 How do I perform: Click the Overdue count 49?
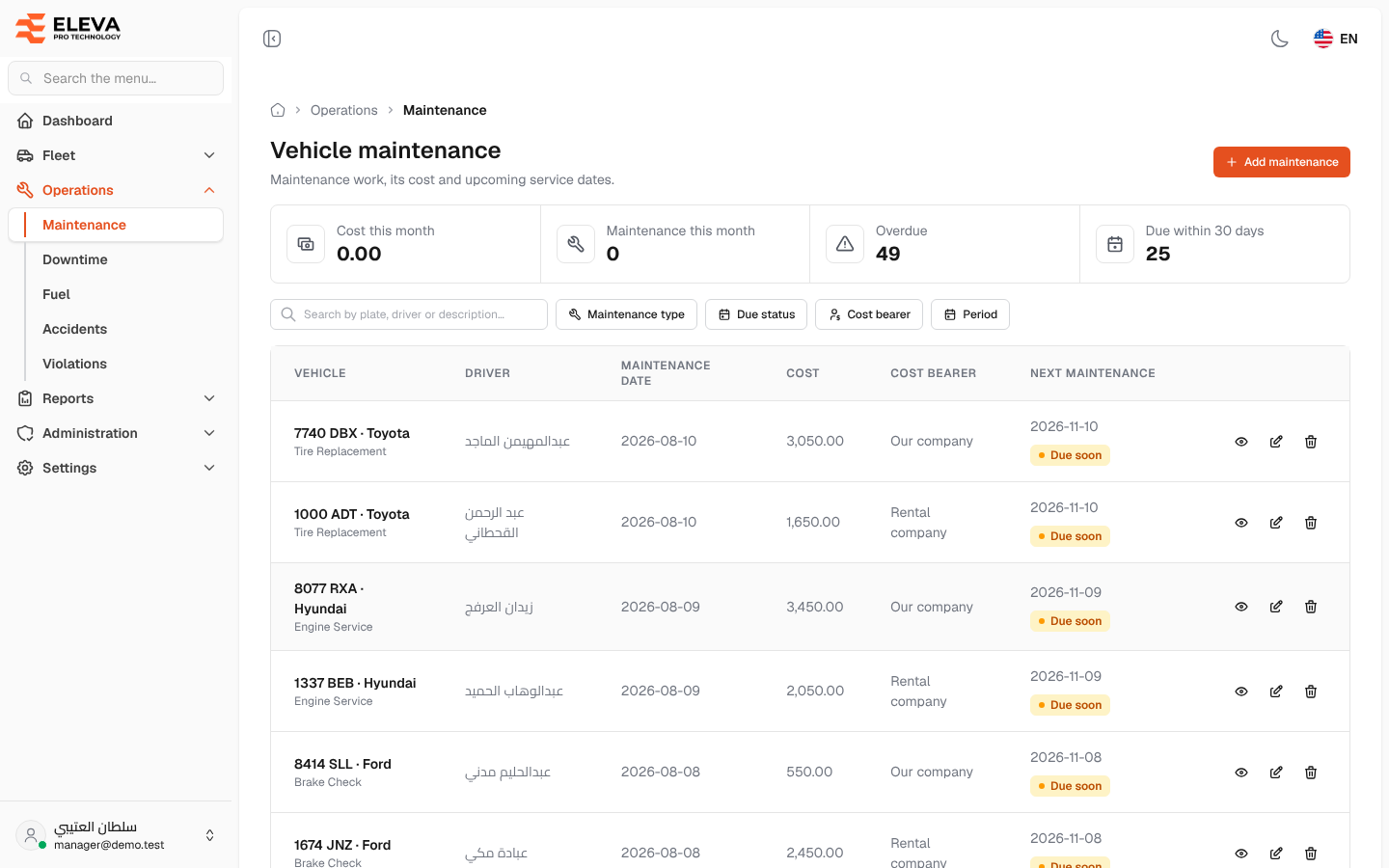(887, 254)
